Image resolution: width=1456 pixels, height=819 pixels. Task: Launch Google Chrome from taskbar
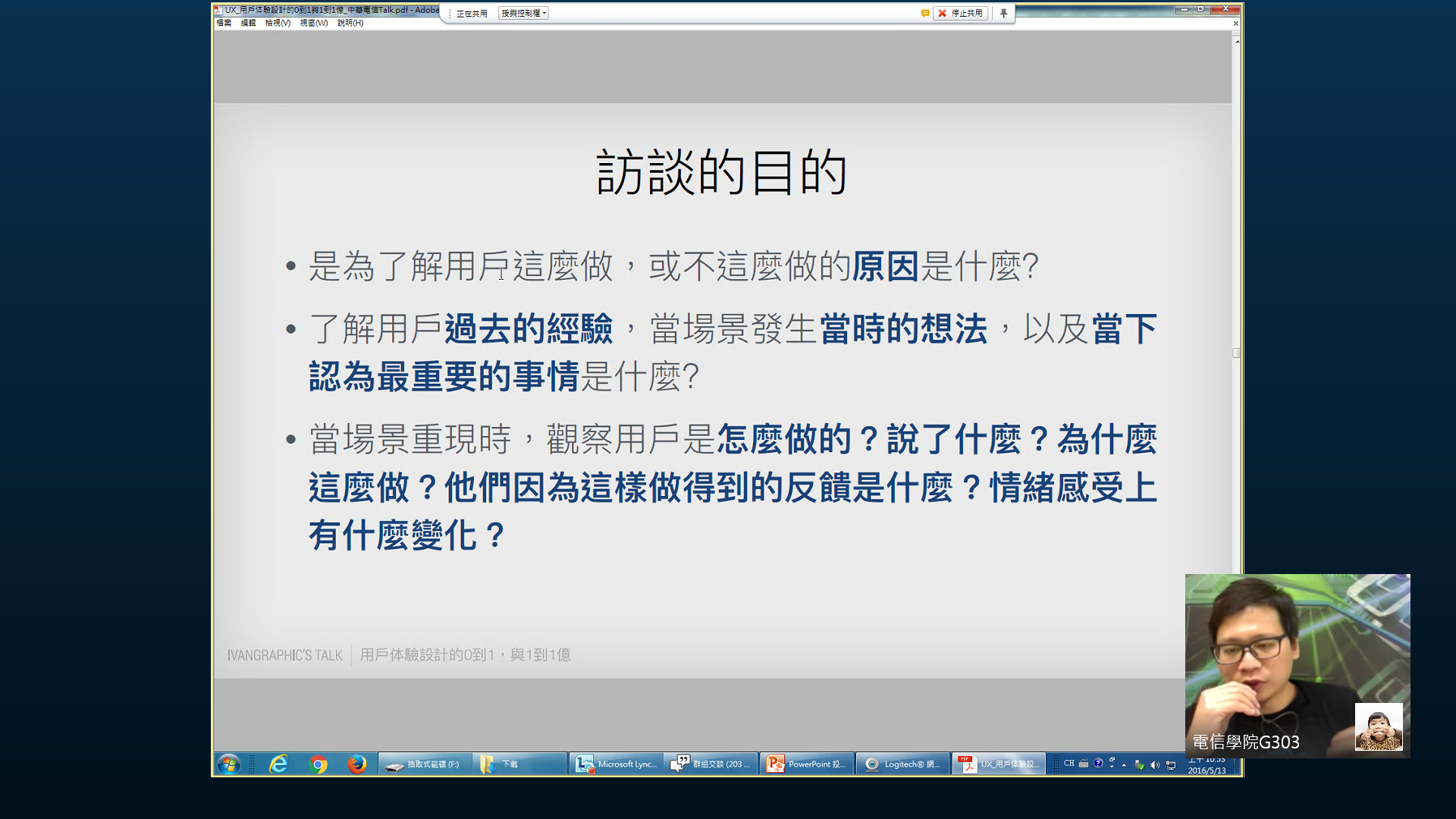pos(318,764)
